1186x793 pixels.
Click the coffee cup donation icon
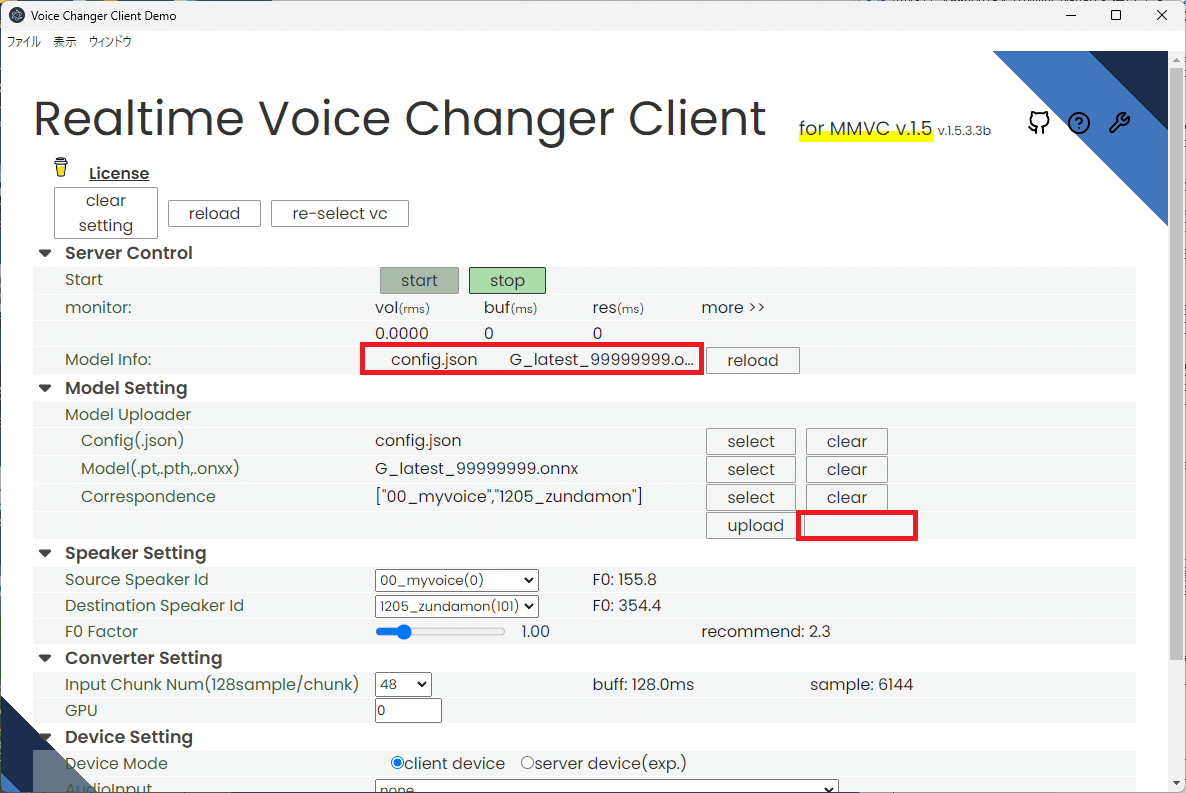point(61,166)
